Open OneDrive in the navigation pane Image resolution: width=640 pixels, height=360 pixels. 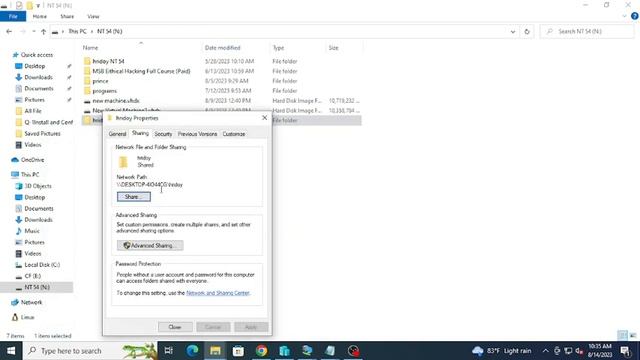[32, 160]
